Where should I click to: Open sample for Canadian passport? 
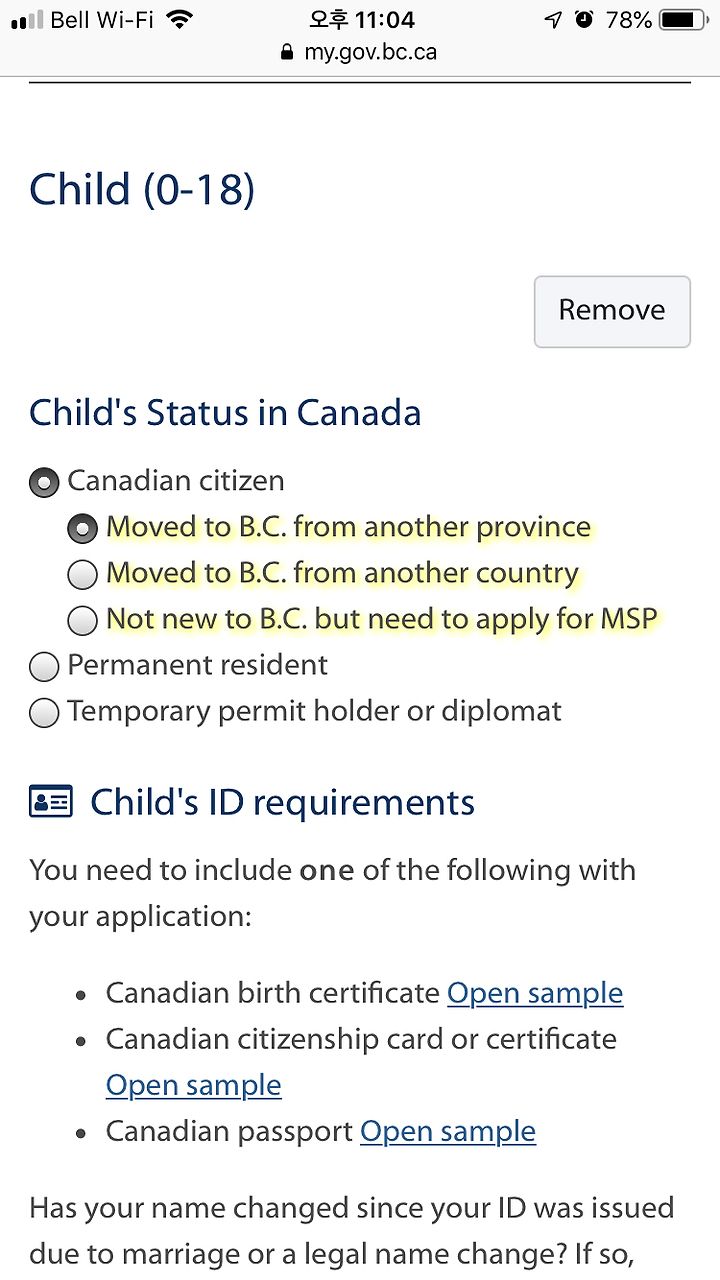[x=448, y=1131]
